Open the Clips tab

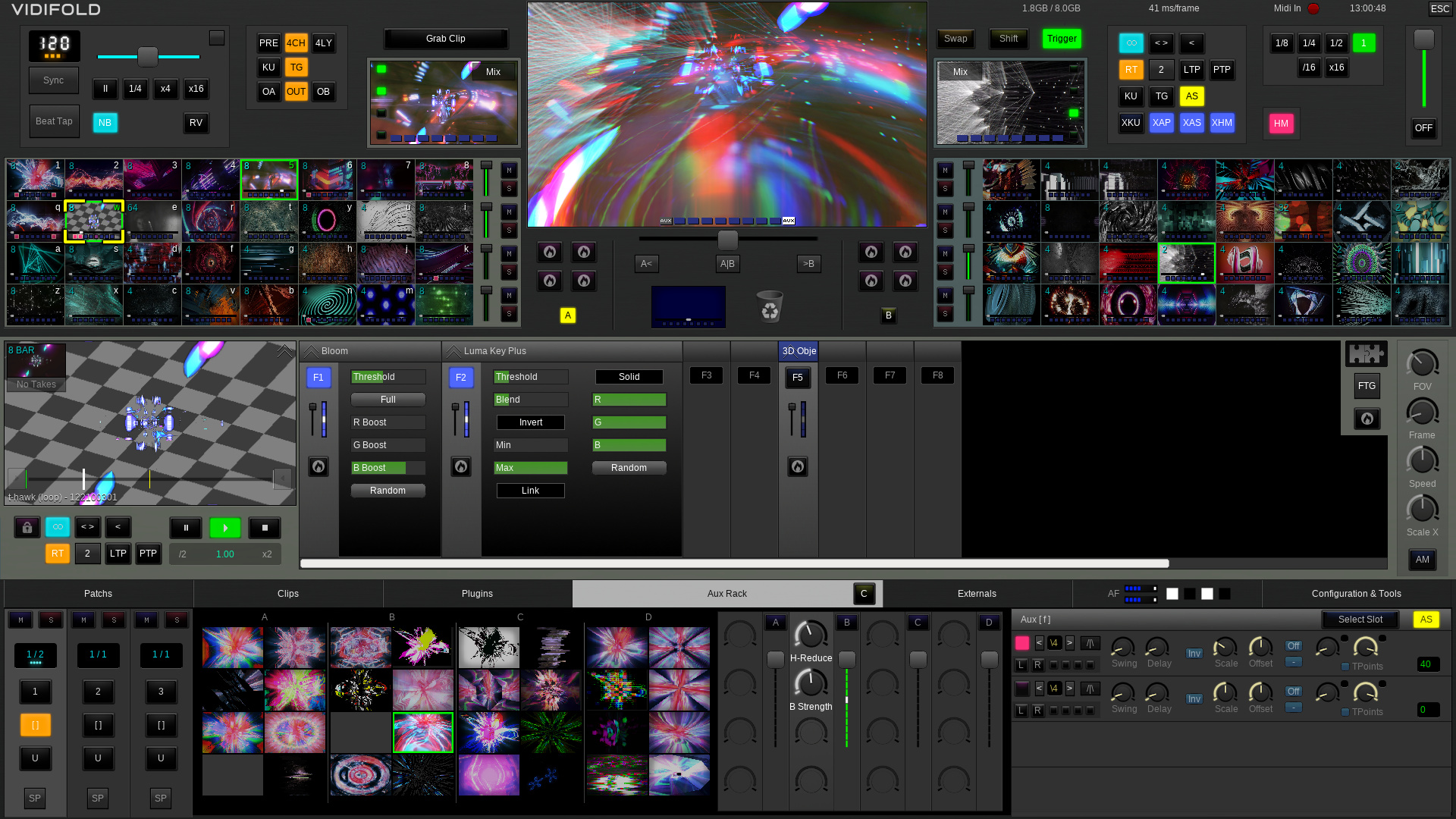tap(288, 594)
